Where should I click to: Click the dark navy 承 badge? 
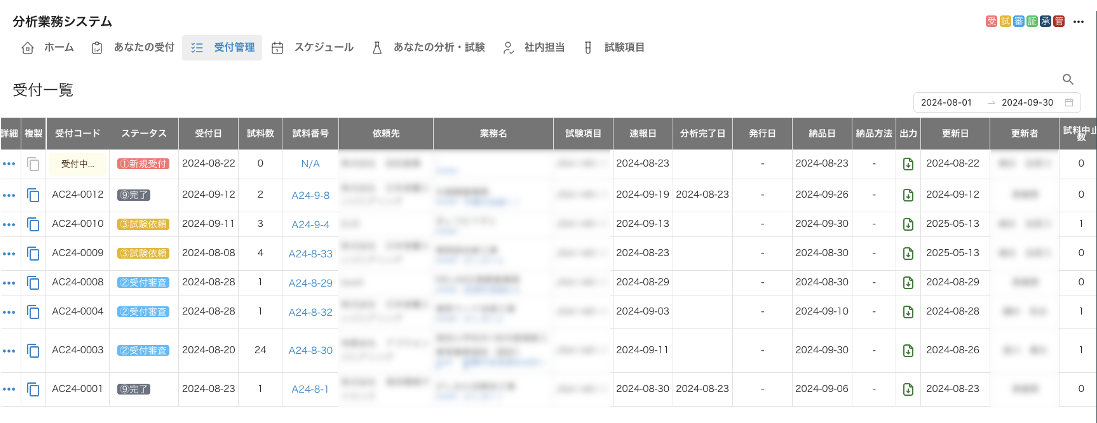1043,21
